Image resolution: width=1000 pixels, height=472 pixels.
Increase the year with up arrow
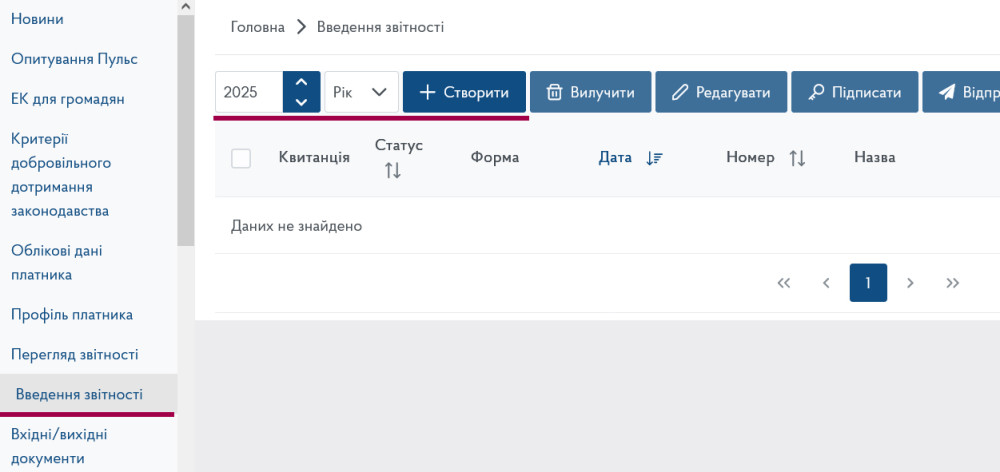[302, 82]
